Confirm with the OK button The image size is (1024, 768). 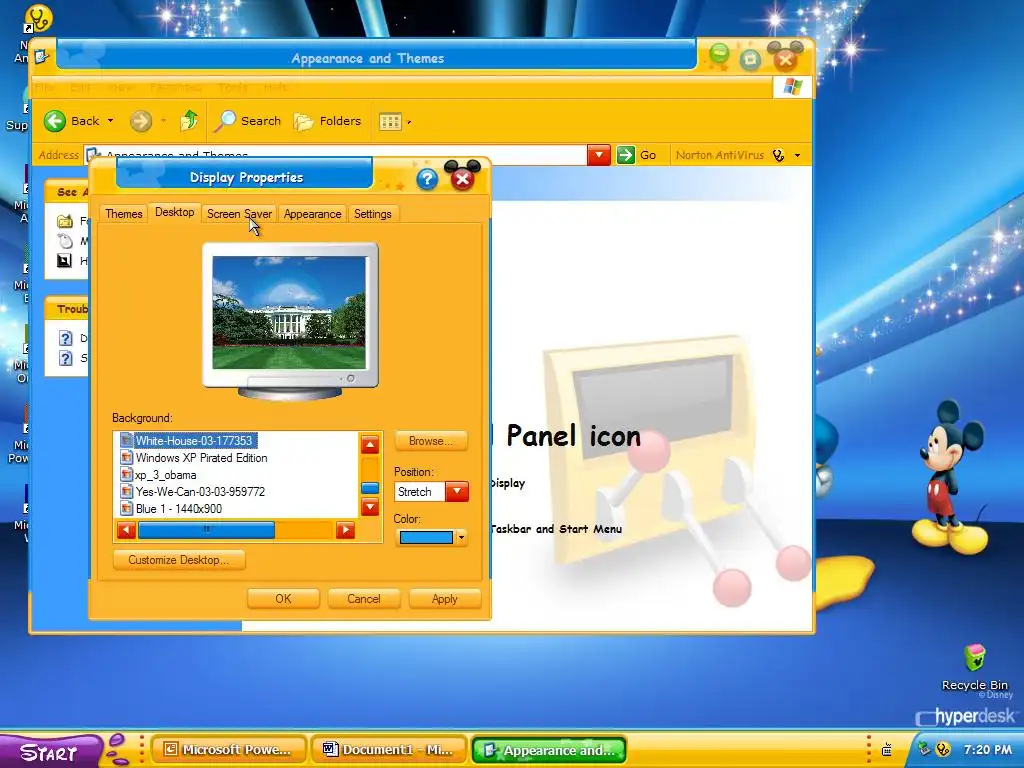pos(283,599)
